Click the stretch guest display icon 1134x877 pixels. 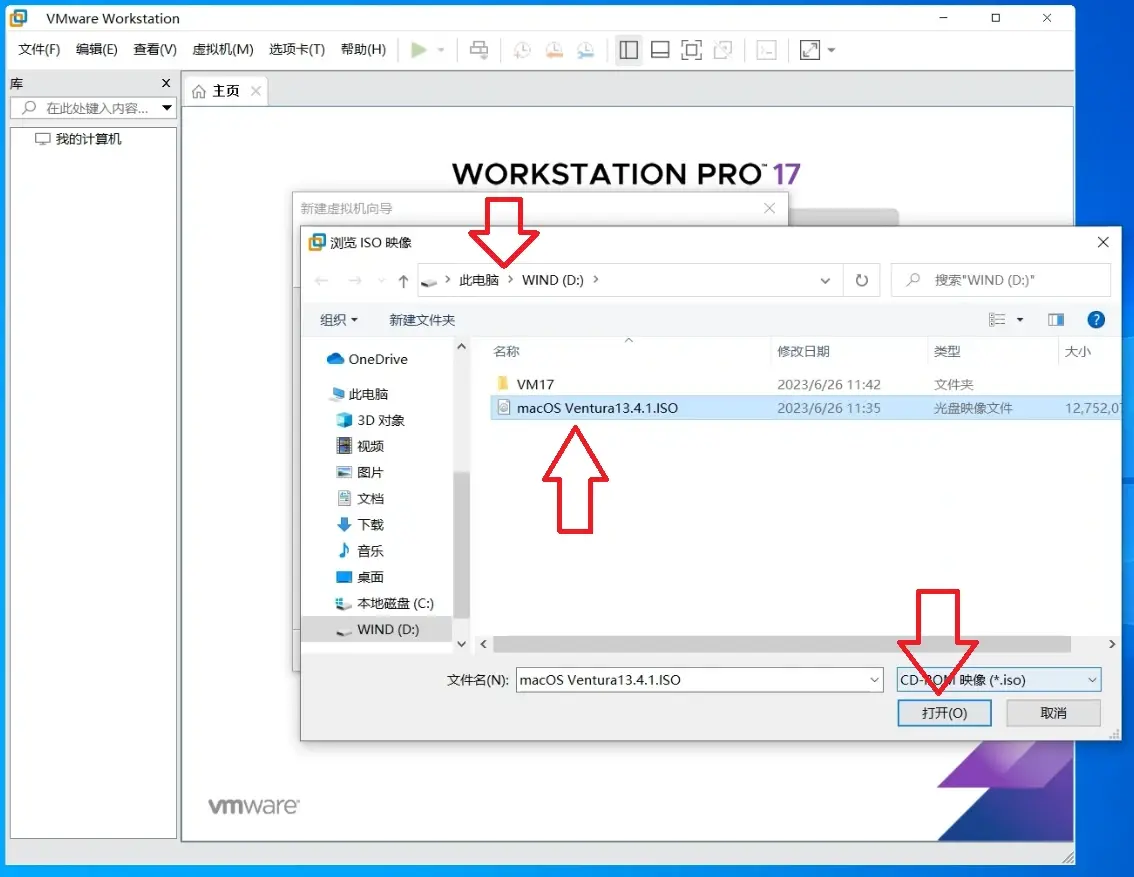tap(809, 50)
